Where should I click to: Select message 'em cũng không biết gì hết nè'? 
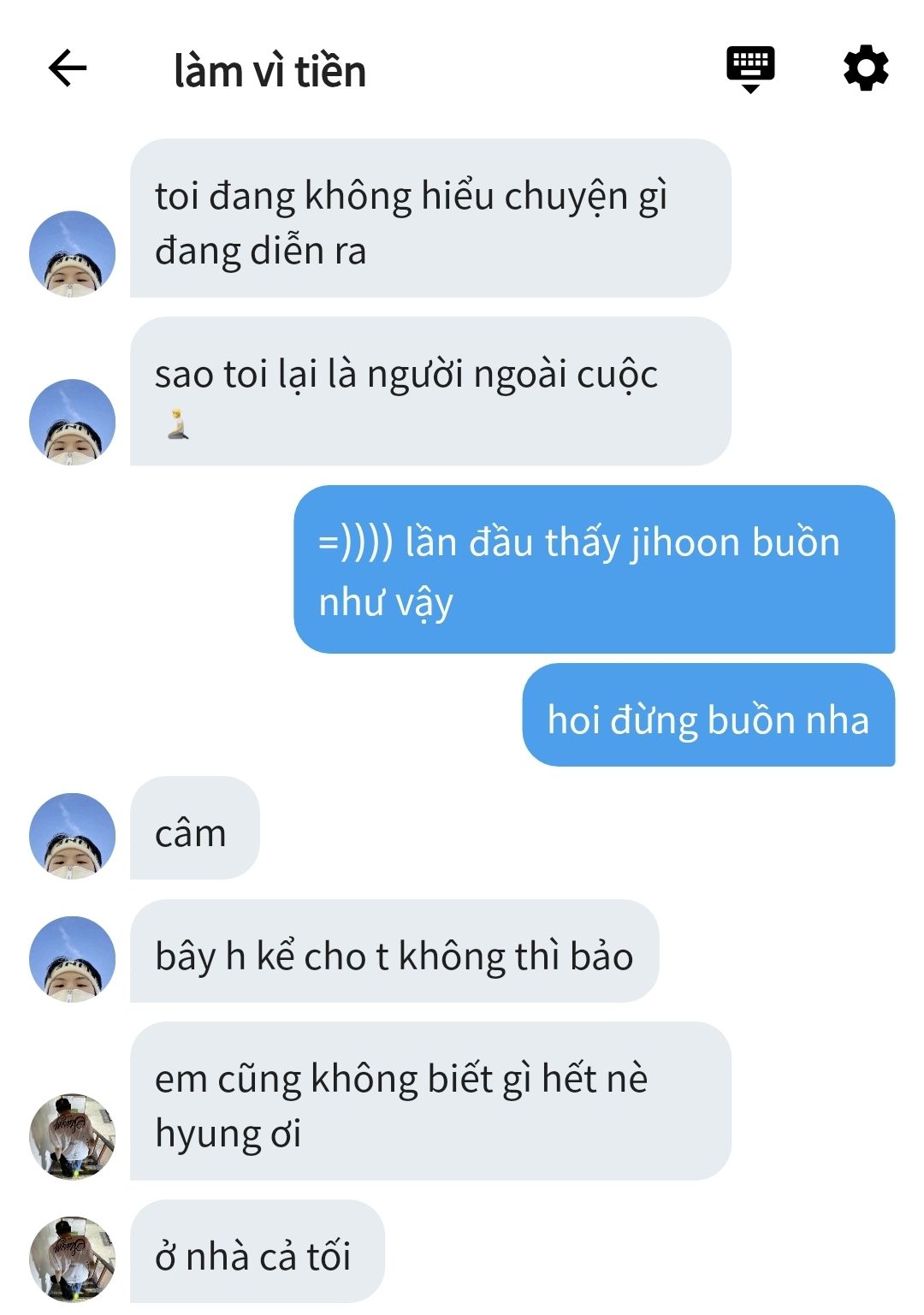point(430,1101)
